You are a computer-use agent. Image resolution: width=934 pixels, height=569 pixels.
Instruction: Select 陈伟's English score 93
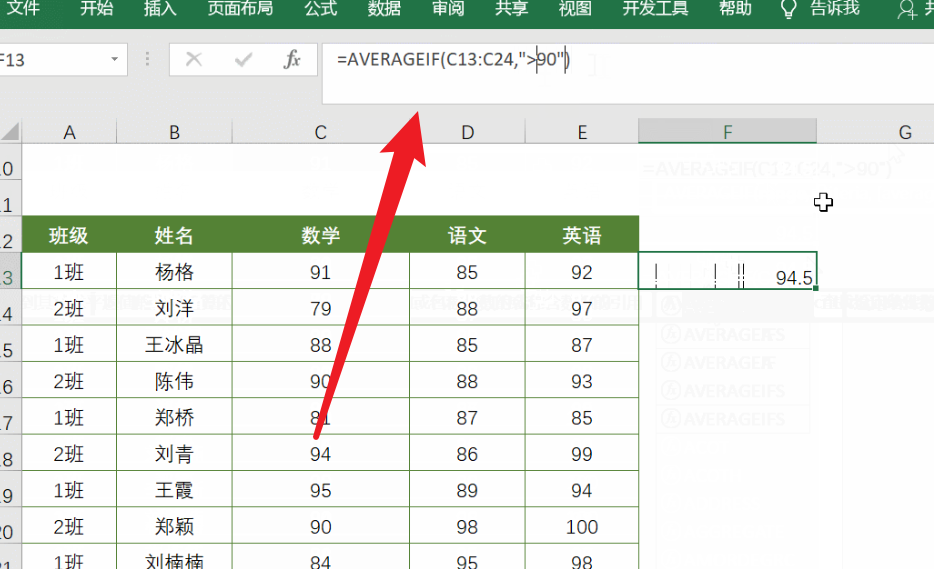(582, 381)
